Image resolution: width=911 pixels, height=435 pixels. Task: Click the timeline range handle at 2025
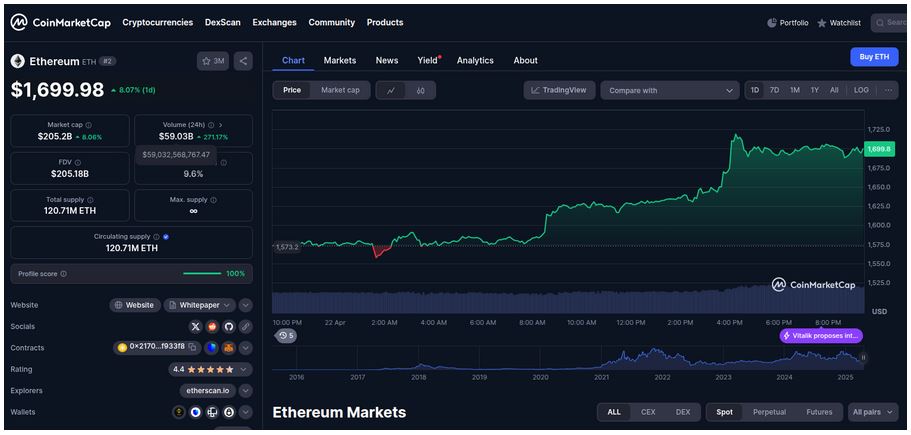[x=863, y=358]
